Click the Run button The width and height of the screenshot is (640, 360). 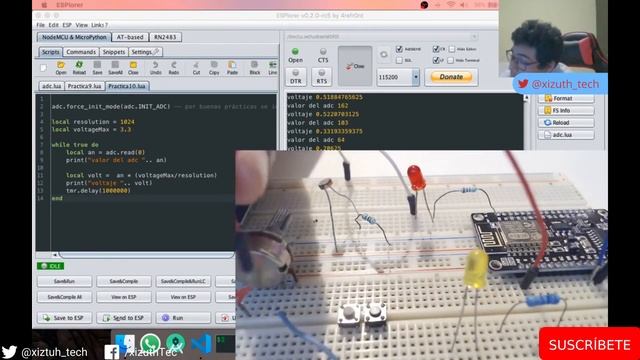(x=183, y=318)
